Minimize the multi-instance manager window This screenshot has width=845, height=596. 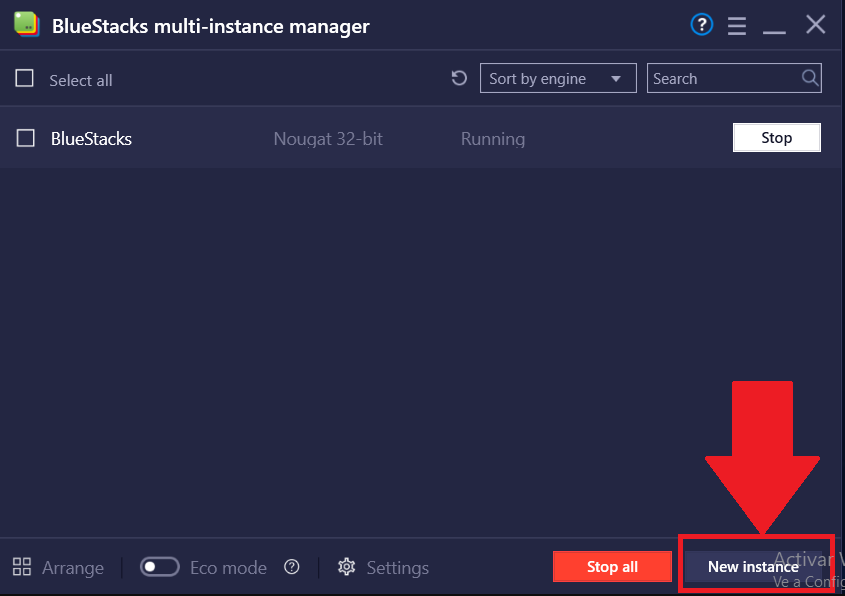[774, 32]
